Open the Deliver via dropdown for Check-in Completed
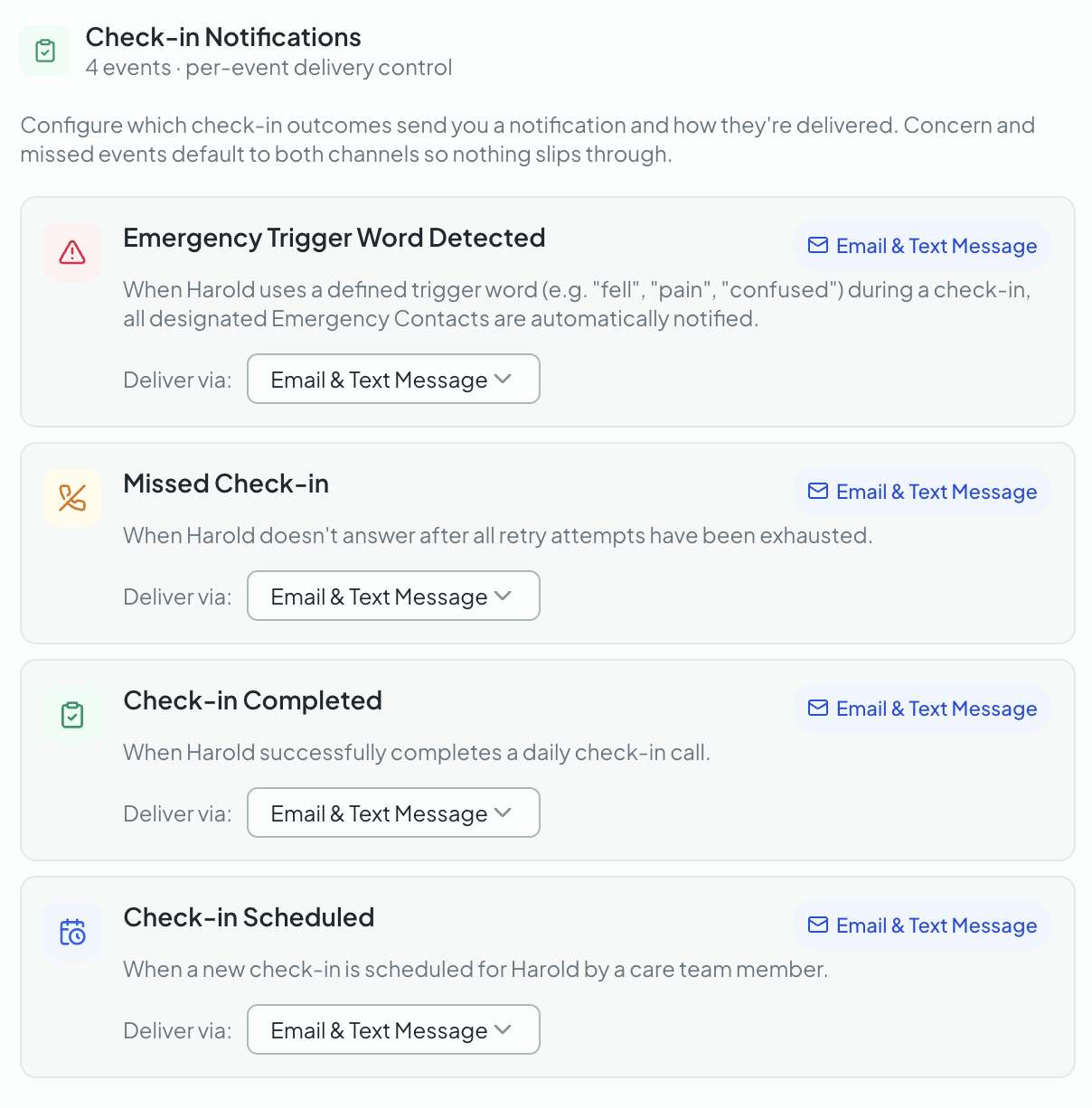 point(392,812)
